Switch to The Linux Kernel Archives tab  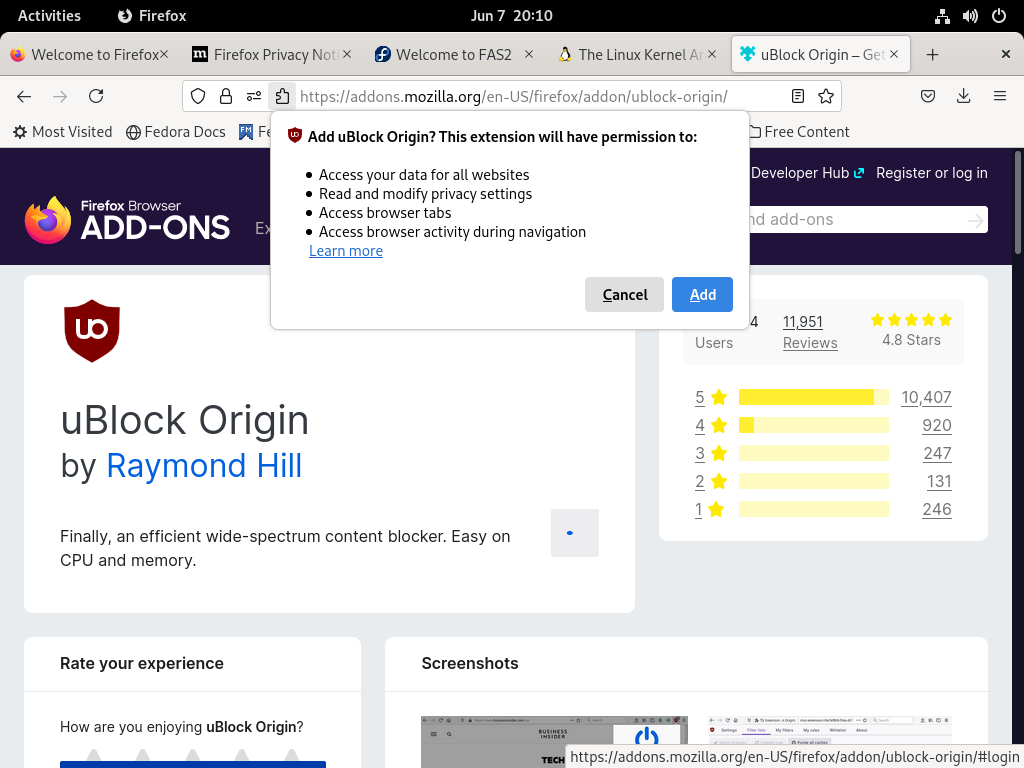[x=637, y=55]
